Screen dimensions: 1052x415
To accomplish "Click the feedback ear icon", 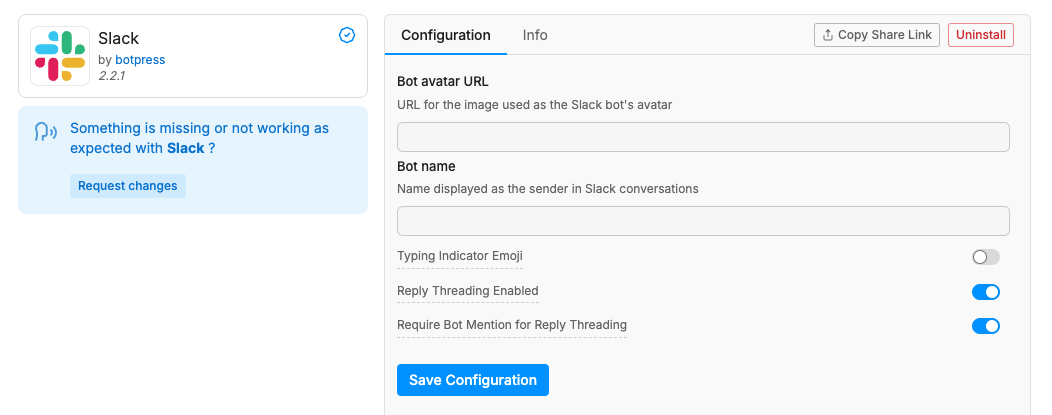I will click(x=45, y=132).
